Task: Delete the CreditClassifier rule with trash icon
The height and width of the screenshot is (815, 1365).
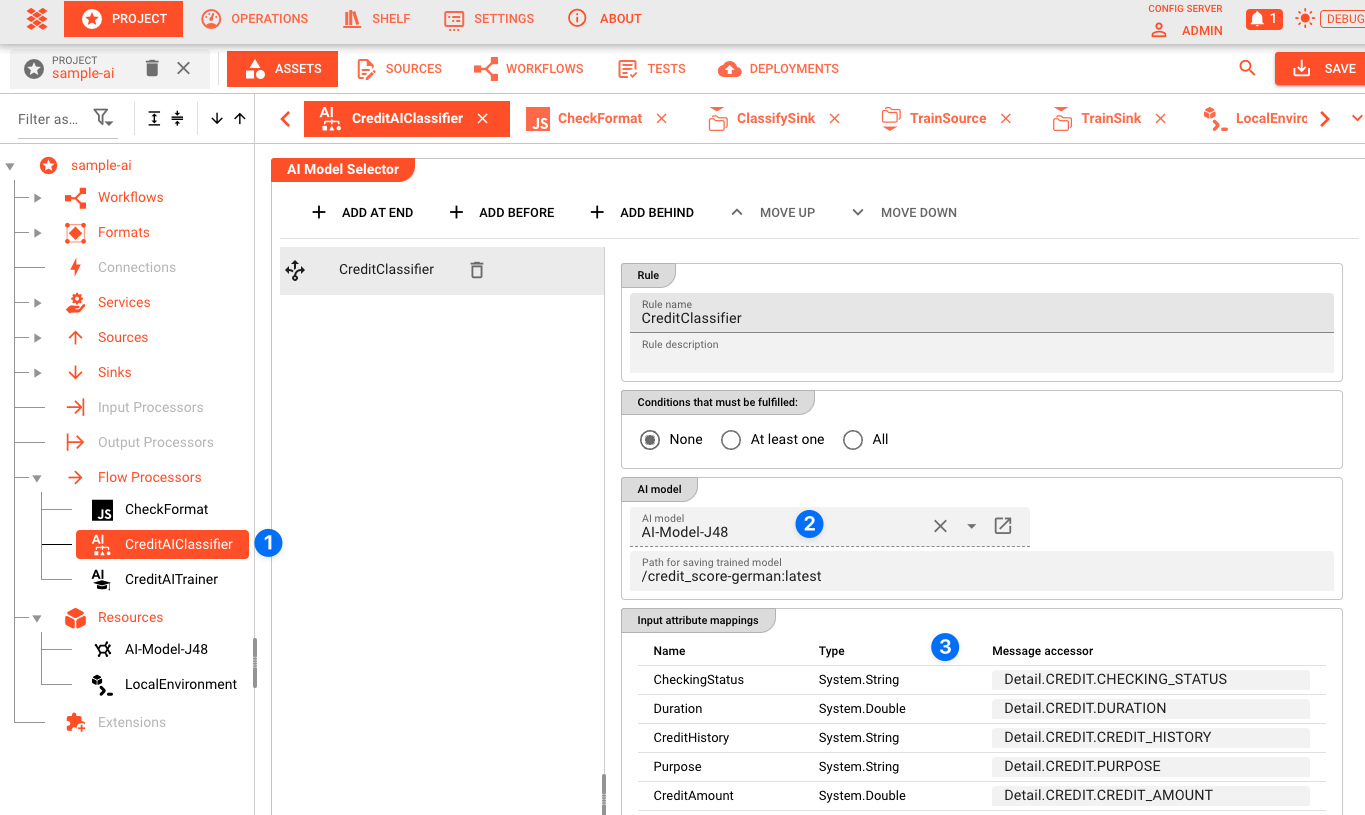Action: [x=477, y=270]
